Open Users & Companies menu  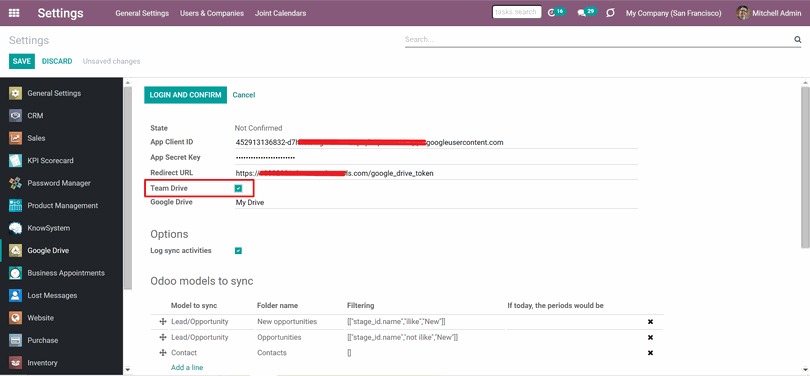click(212, 13)
